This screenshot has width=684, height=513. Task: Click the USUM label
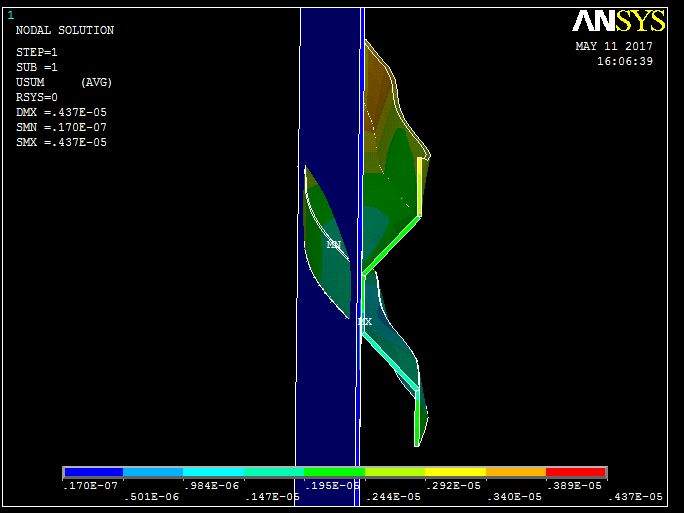click(30, 82)
